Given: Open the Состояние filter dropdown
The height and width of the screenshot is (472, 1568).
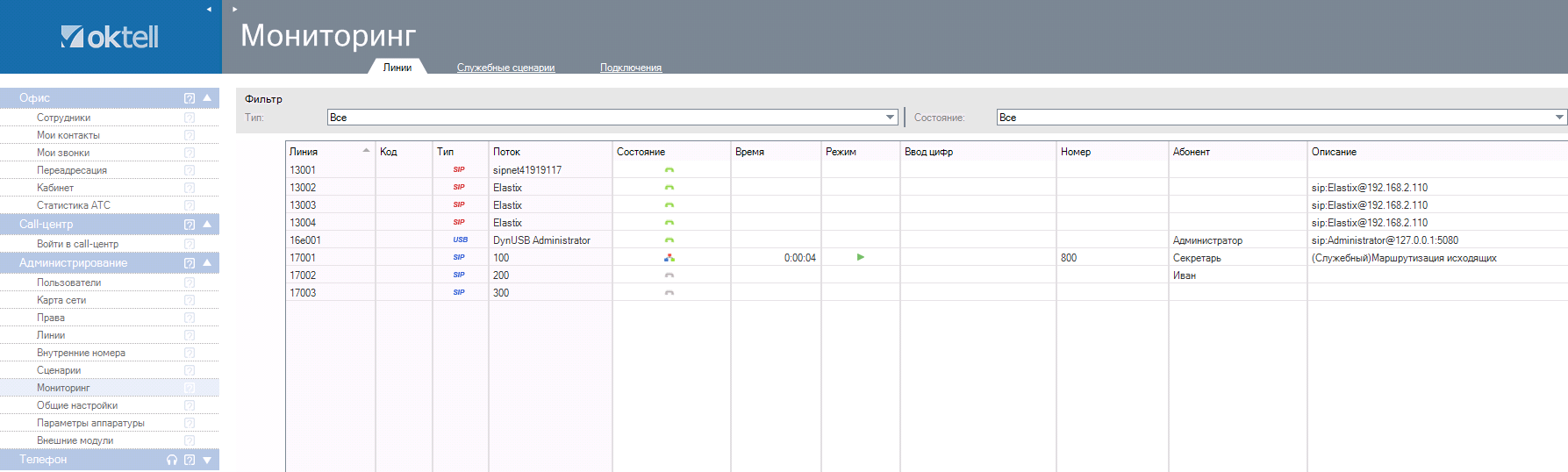Looking at the screenshot, I should point(1558,118).
